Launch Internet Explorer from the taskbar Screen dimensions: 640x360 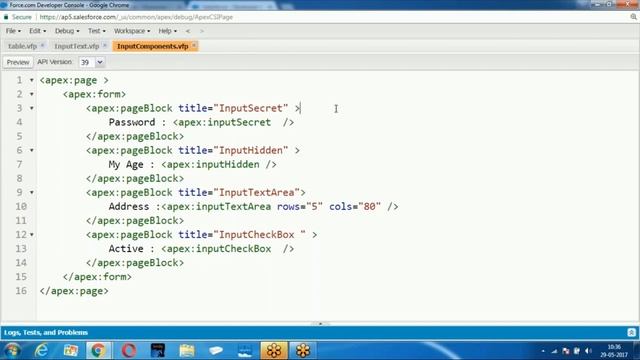coord(41,351)
